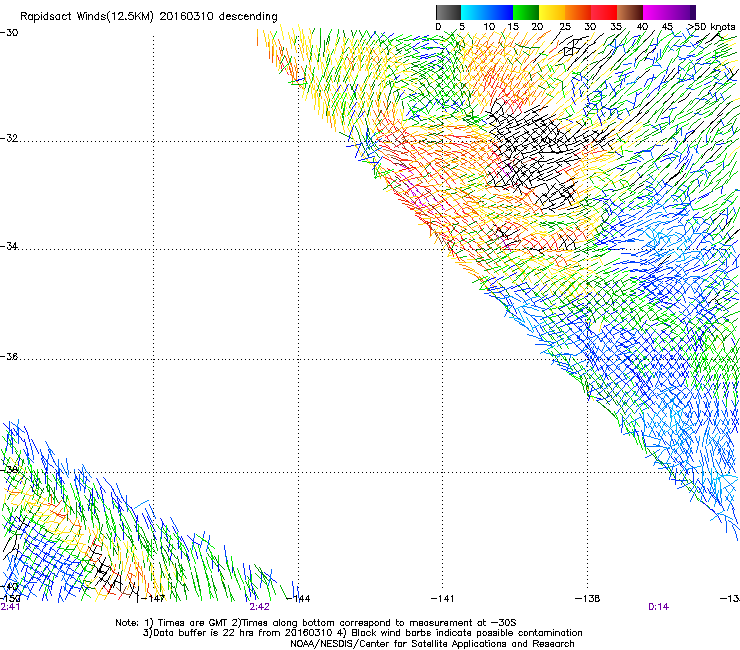
Task: Click the -144 longitude axis label
Action: click(x=299, y=599)
